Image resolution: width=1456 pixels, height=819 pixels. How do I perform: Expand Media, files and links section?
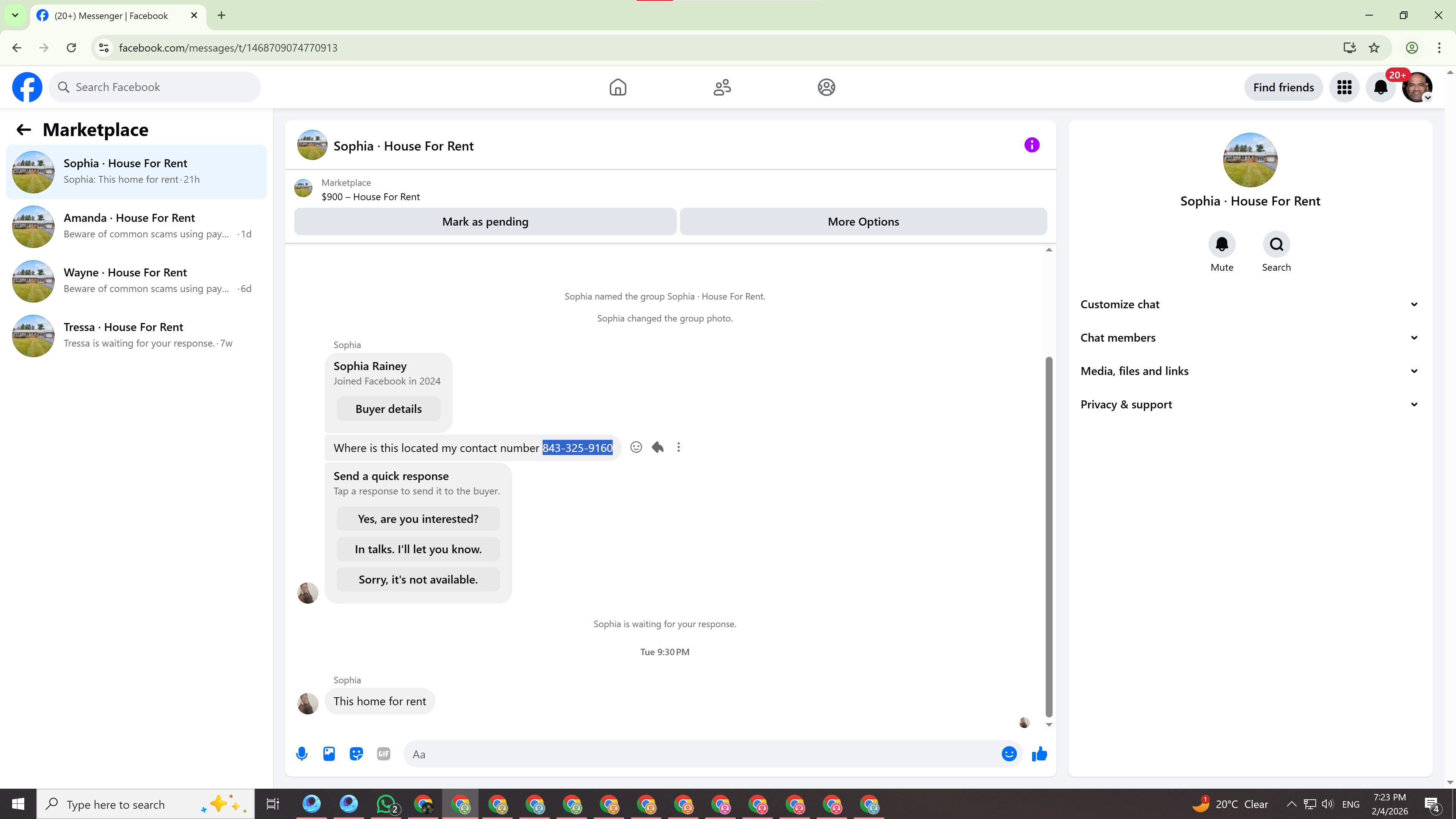tap(1249, 371)
